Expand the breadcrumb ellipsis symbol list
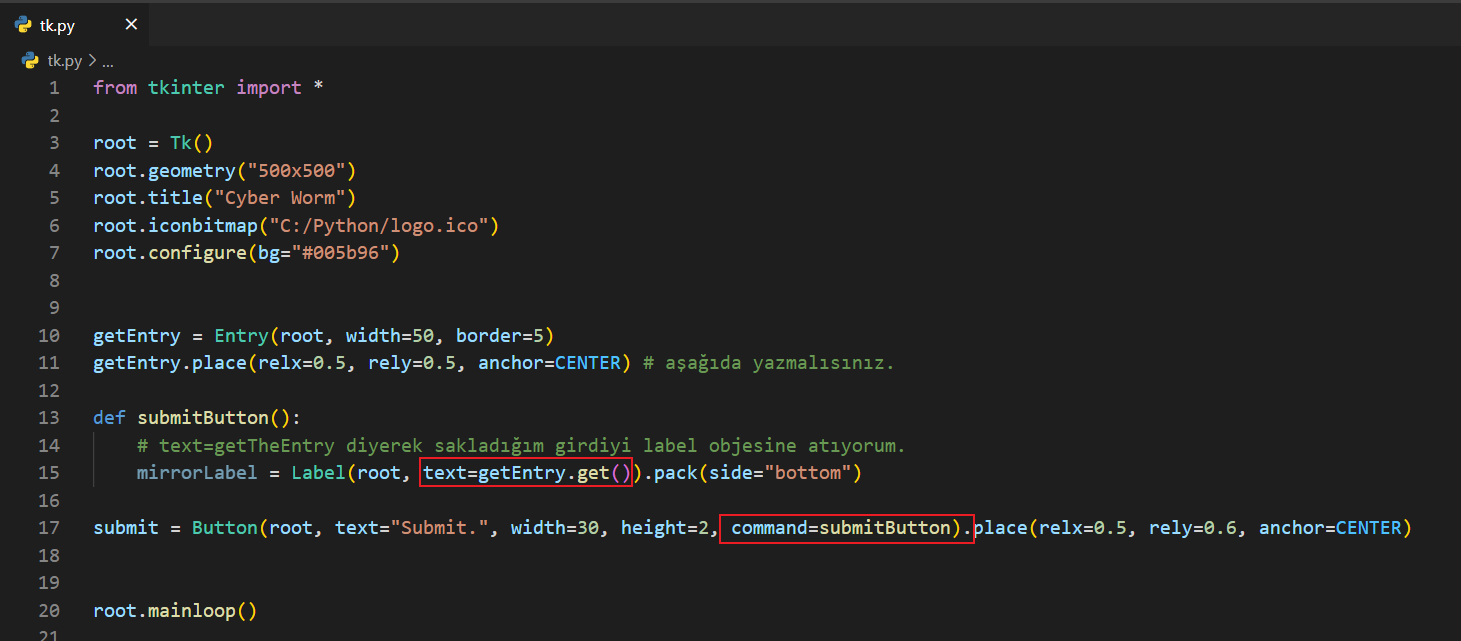Screen dimensions: 1461x641 pyautogui.click(x=107, y=61)
